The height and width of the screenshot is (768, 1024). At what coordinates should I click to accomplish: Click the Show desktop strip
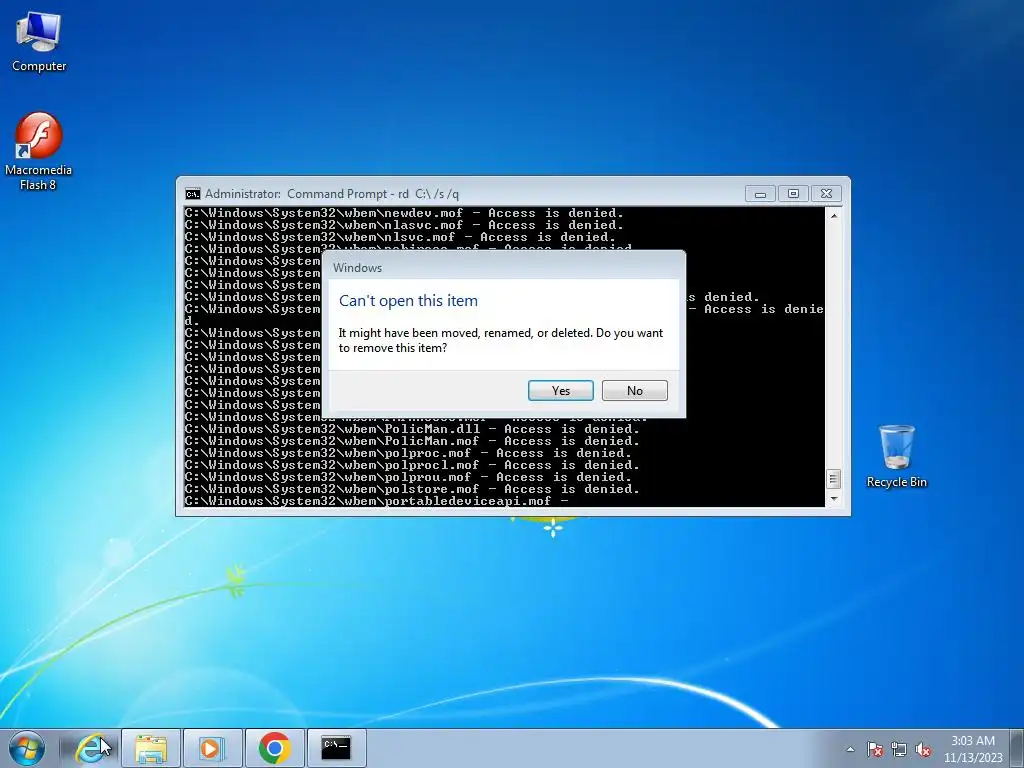point(1017,748)
